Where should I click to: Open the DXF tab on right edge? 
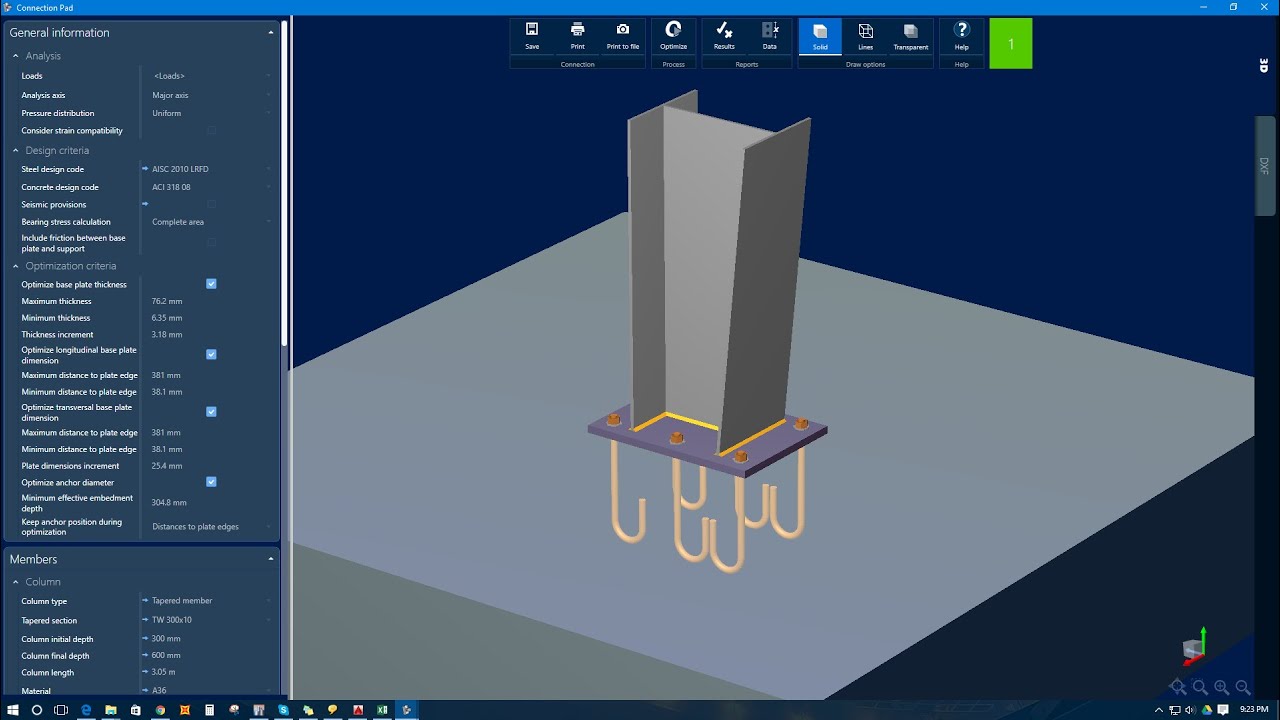1265,162
